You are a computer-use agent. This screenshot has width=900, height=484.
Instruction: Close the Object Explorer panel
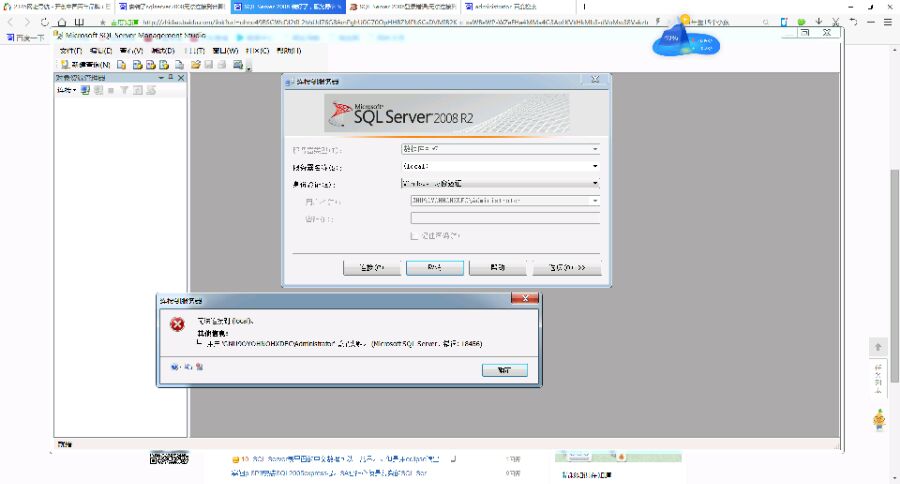point(181,78)
